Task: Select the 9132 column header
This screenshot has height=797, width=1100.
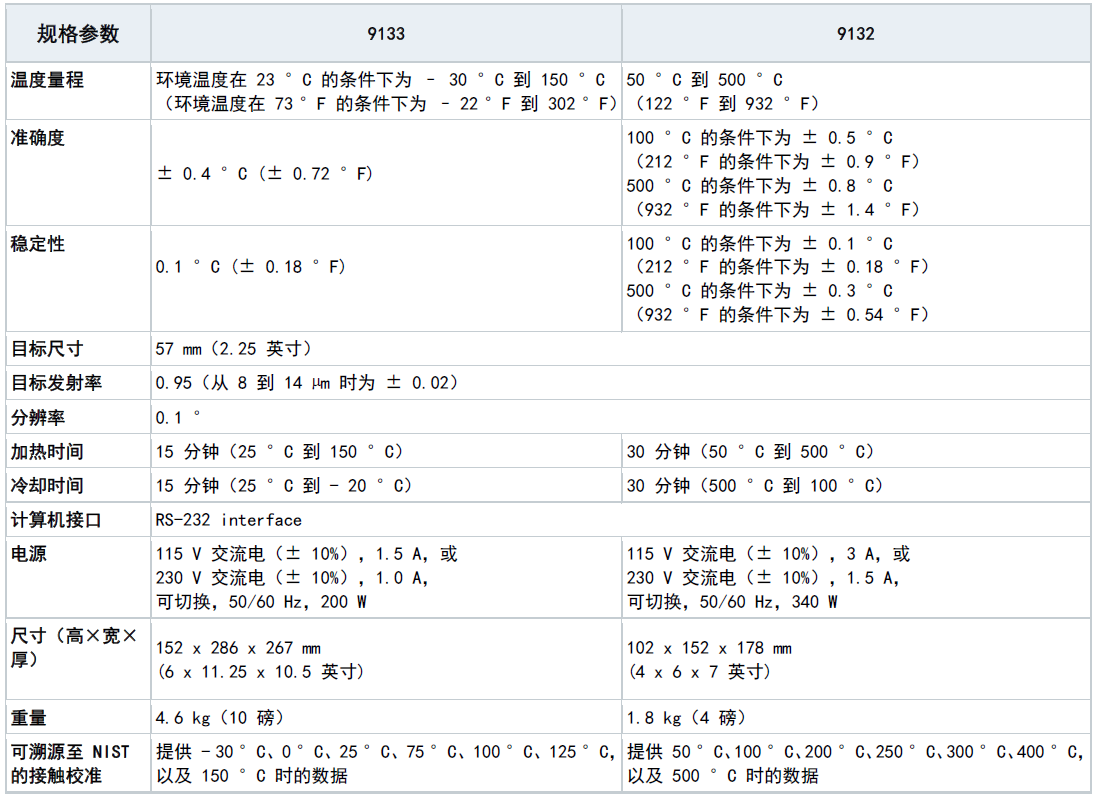Action: click(855, 34)
